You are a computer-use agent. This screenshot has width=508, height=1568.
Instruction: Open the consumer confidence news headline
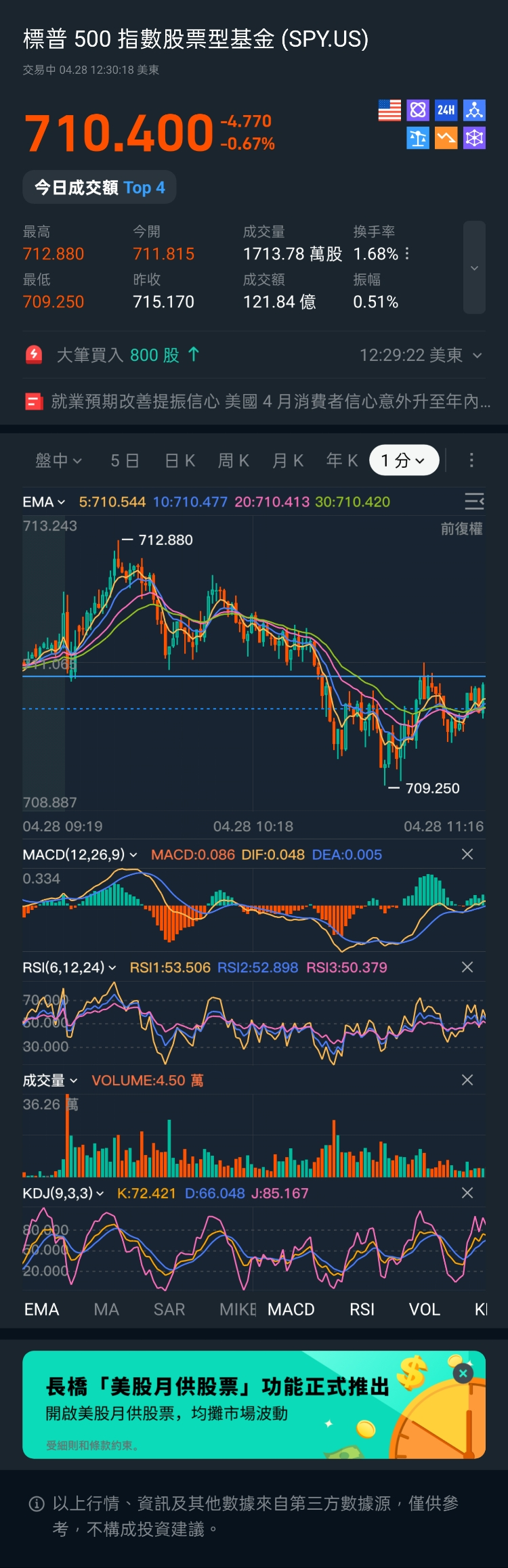[x=264, y=401]
